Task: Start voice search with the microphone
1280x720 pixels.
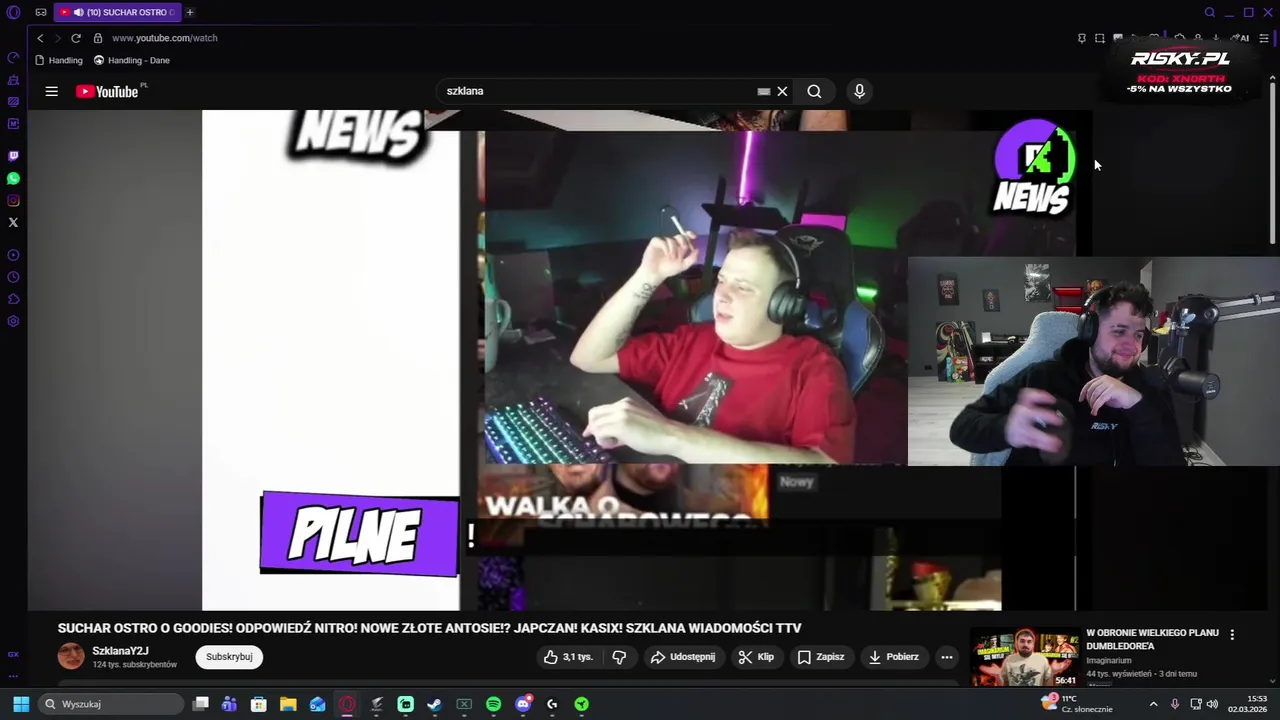Action: pos(859,91)
